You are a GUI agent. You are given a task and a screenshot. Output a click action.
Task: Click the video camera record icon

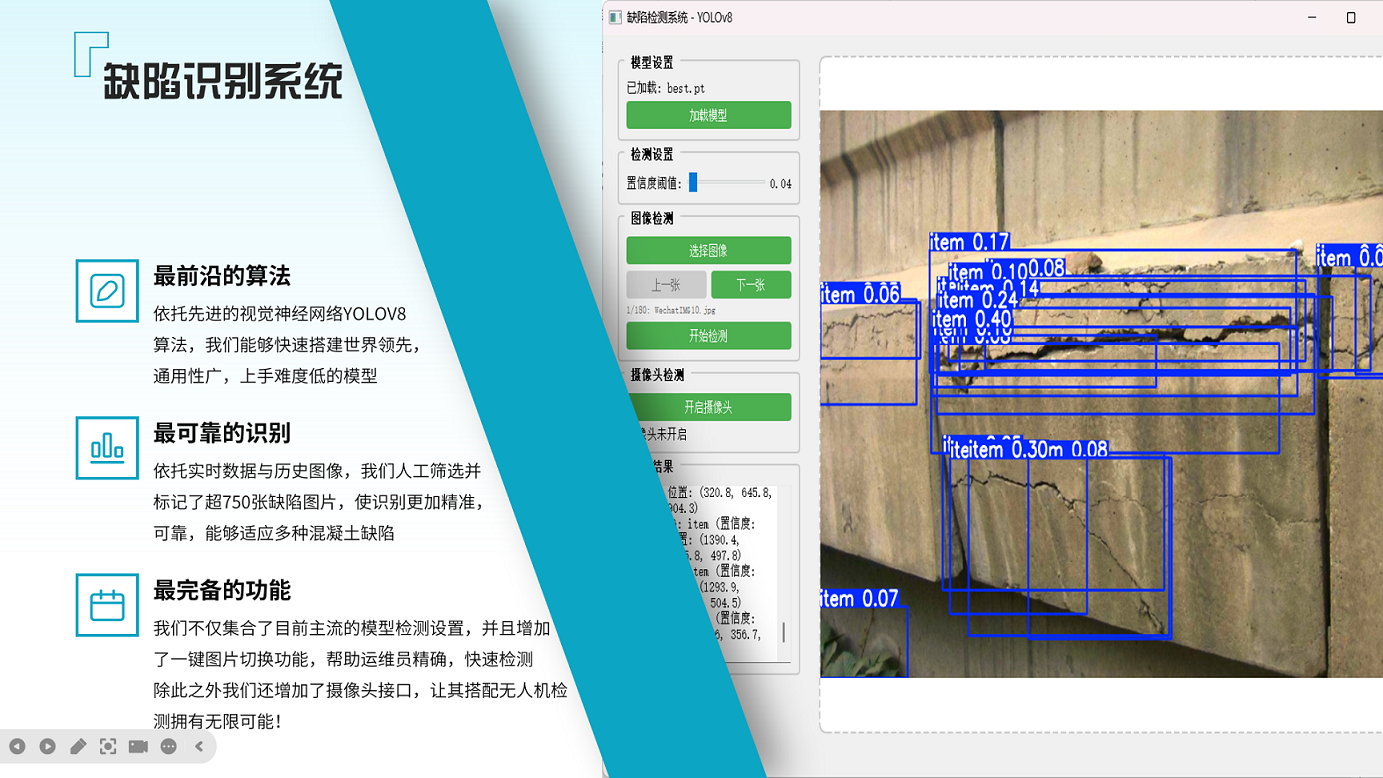click(138, 747)
